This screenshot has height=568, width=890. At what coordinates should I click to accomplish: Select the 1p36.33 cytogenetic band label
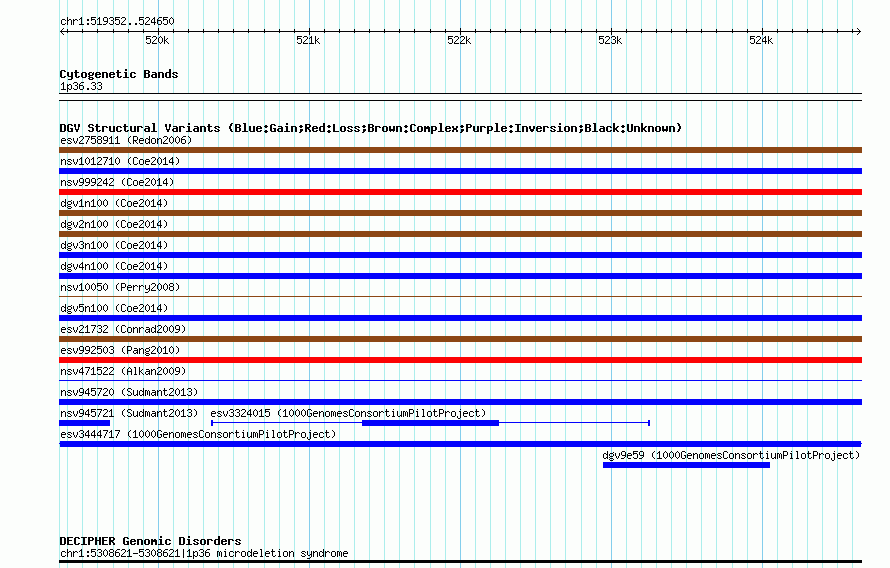click(x=81, y=86)
